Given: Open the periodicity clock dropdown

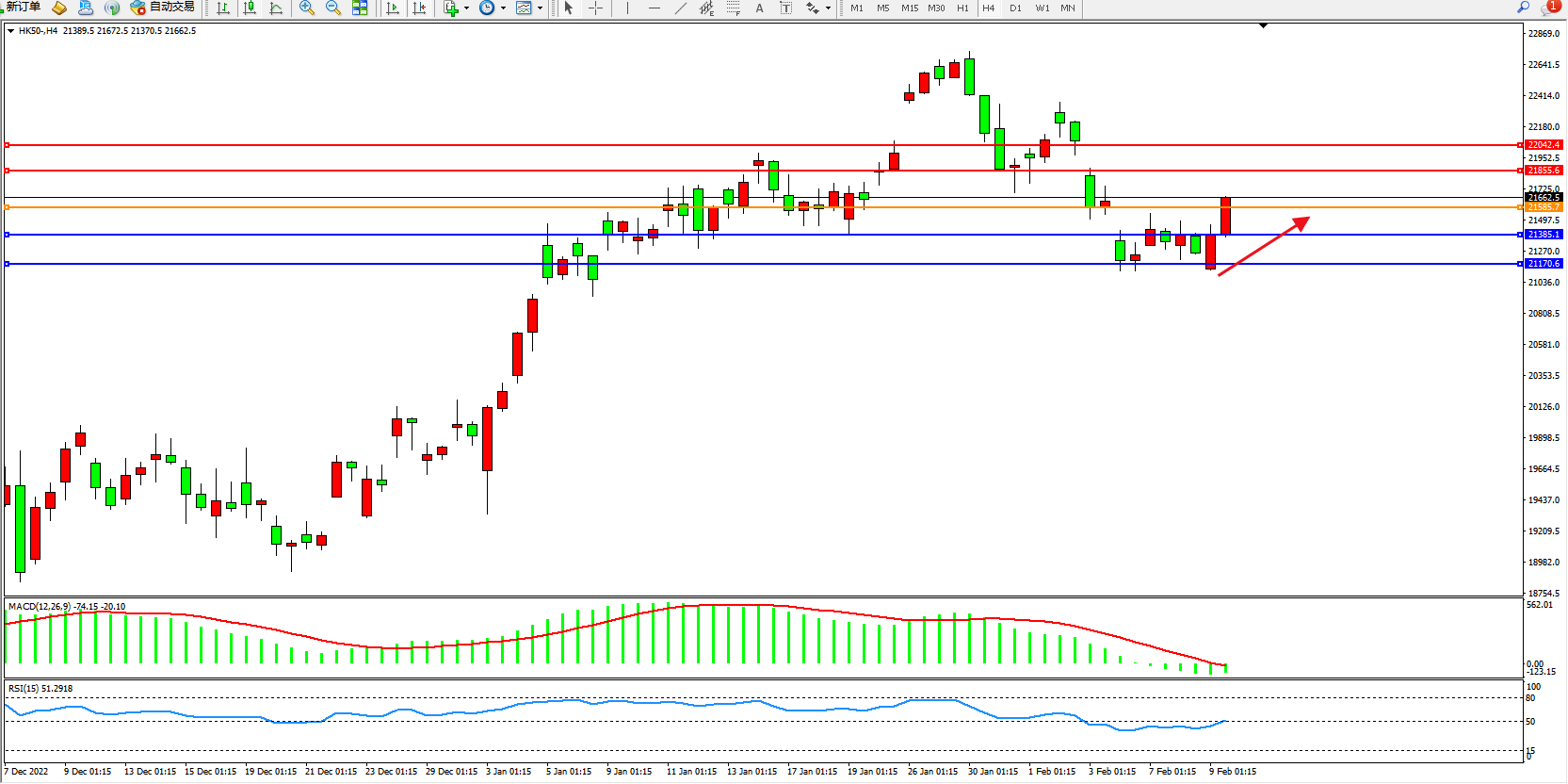Looking at the screenshot, I should [491, 8].
